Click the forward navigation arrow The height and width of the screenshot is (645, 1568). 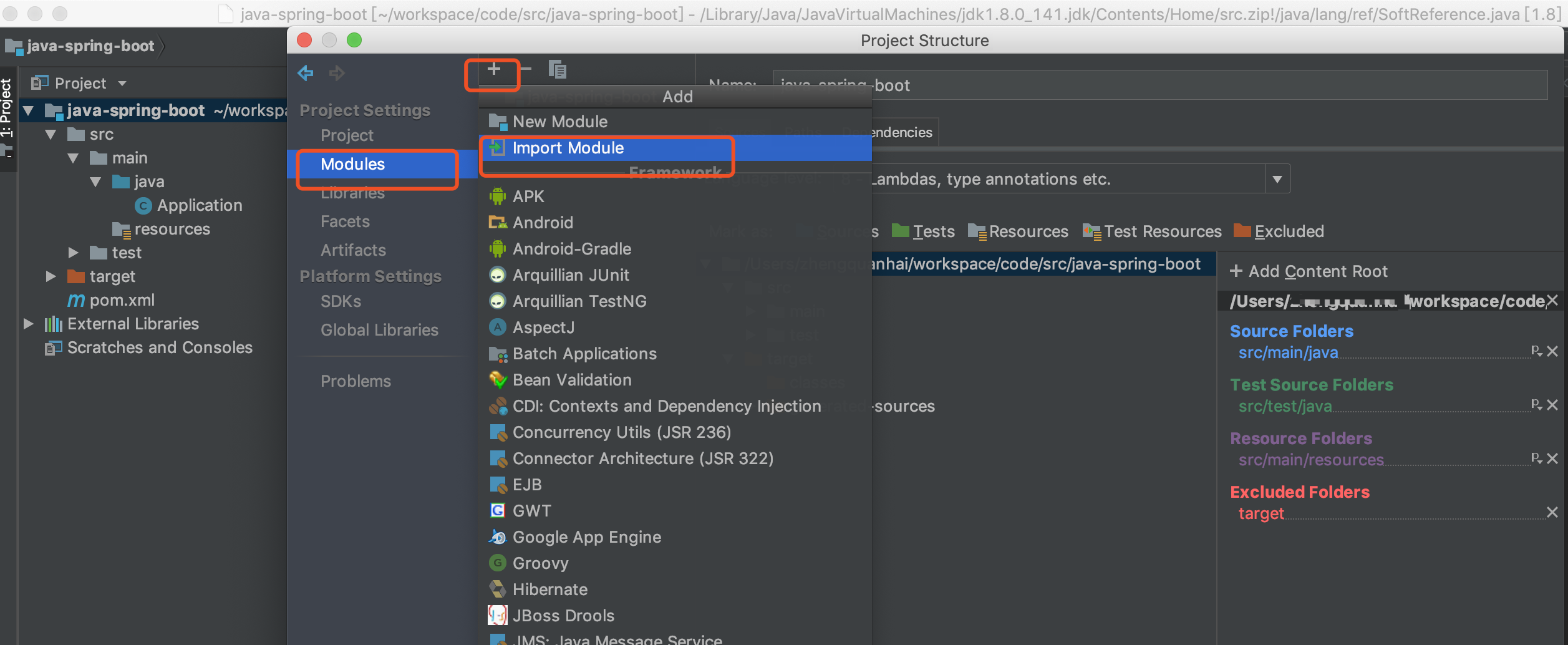(x=337, y=73)
